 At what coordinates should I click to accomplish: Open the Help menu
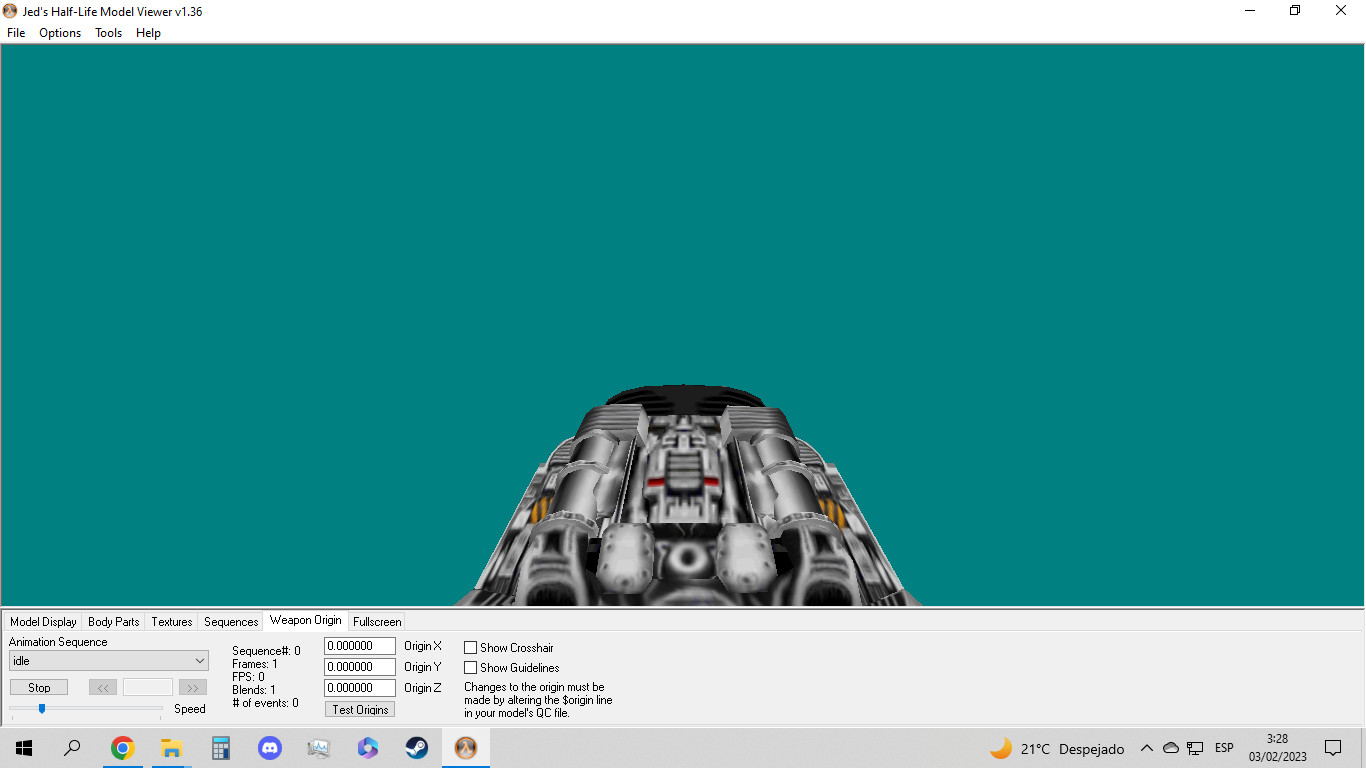pyautogui.click(x=148, y=33)
